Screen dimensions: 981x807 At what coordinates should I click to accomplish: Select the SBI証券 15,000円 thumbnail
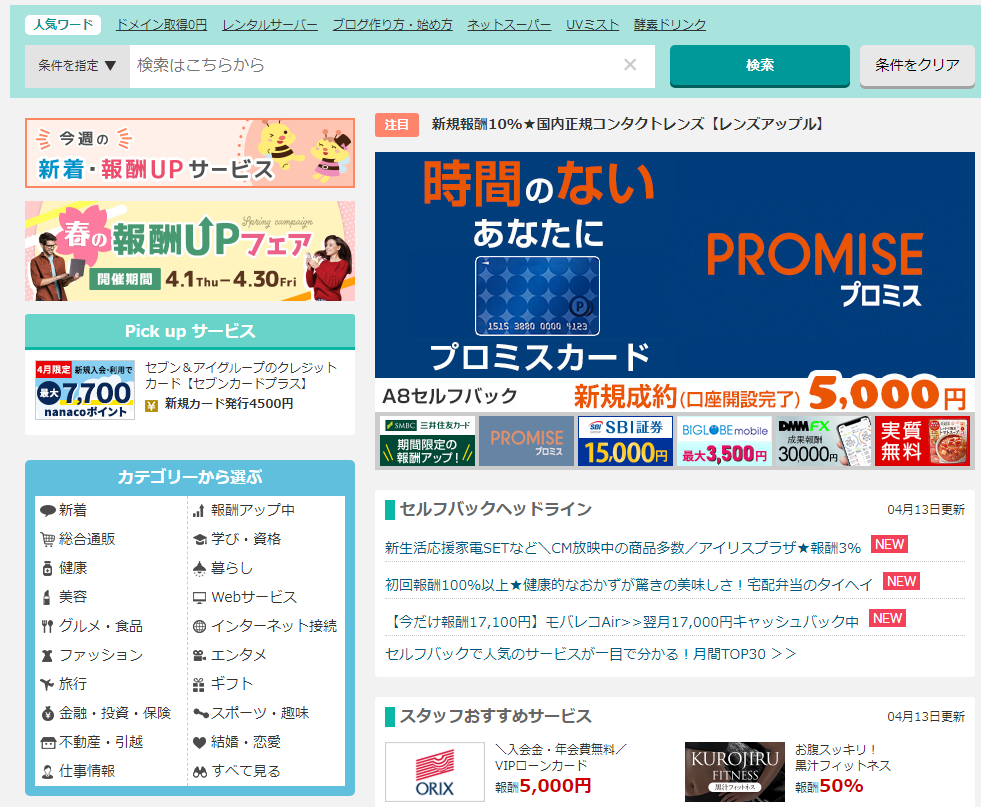pyautogui.click(x=625, y=441)
